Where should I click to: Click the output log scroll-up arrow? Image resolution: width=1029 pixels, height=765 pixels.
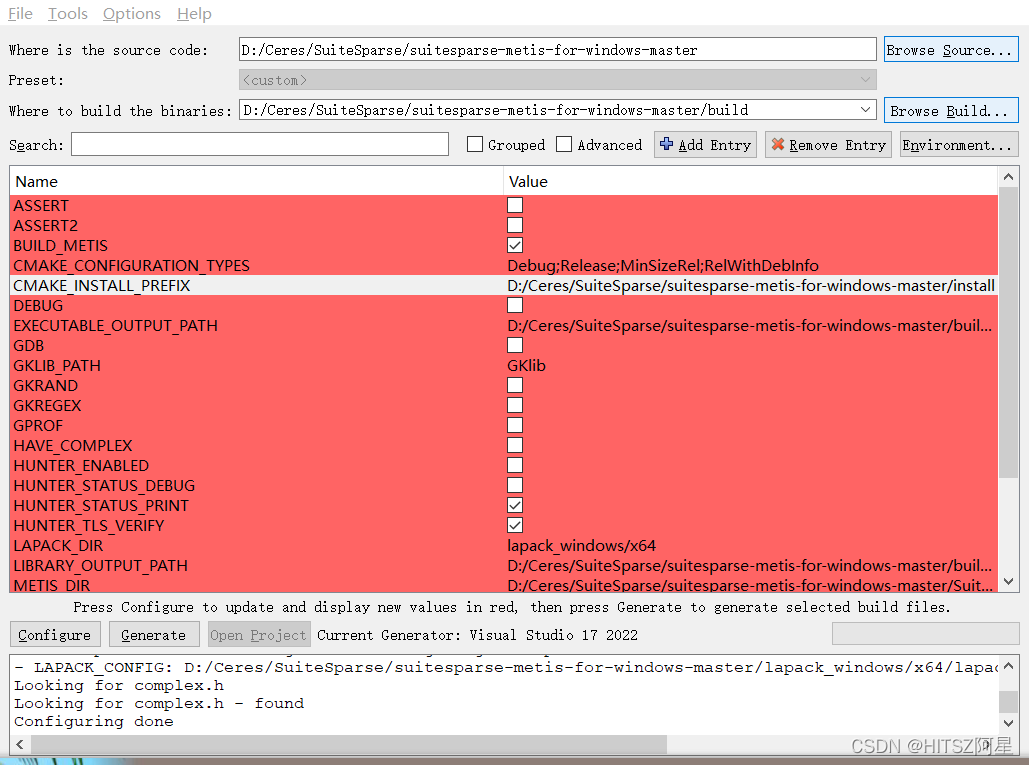tap(1009, 666)
